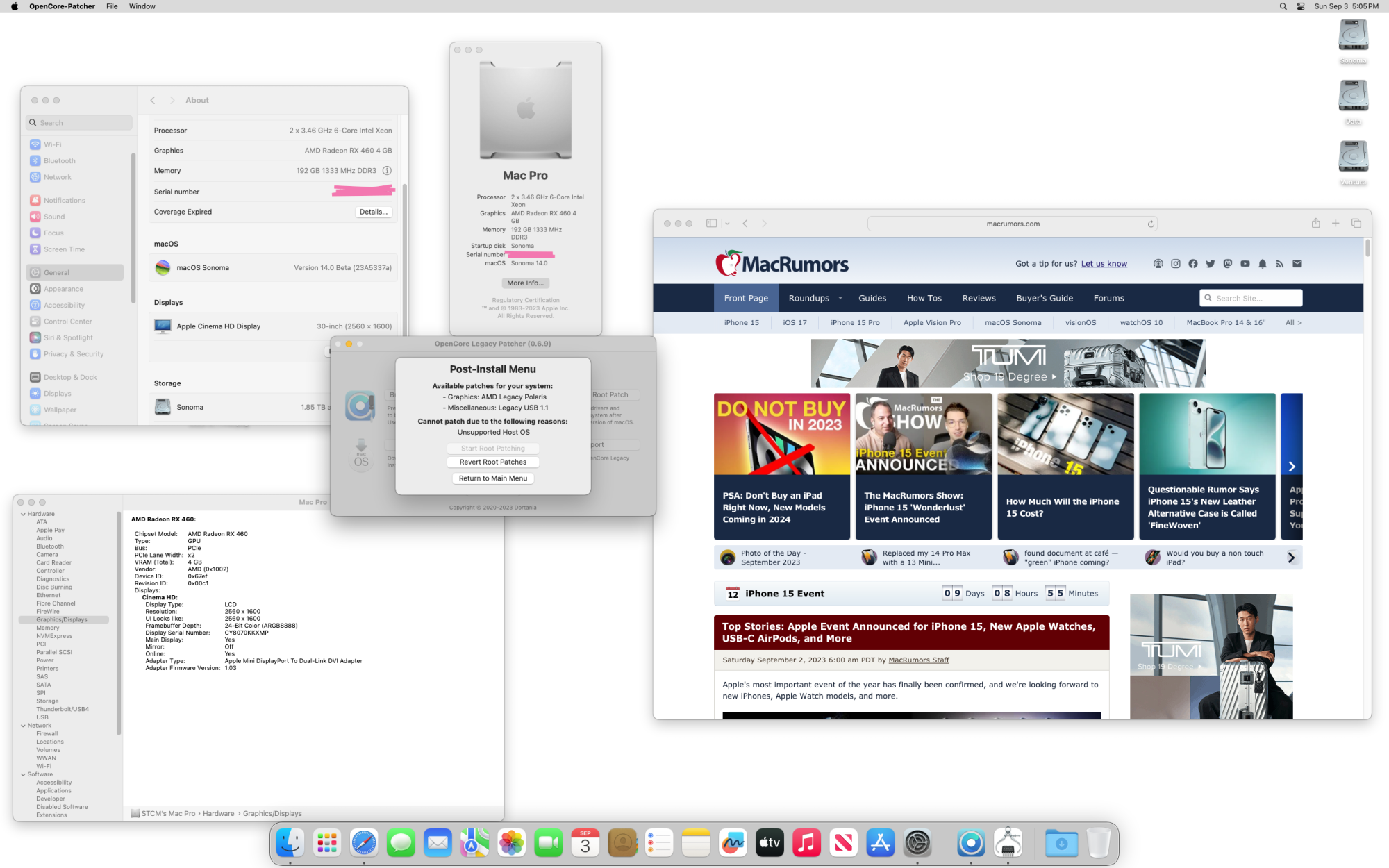
Task: Reload macrumors.com page
Action: tap(1151, 224)
